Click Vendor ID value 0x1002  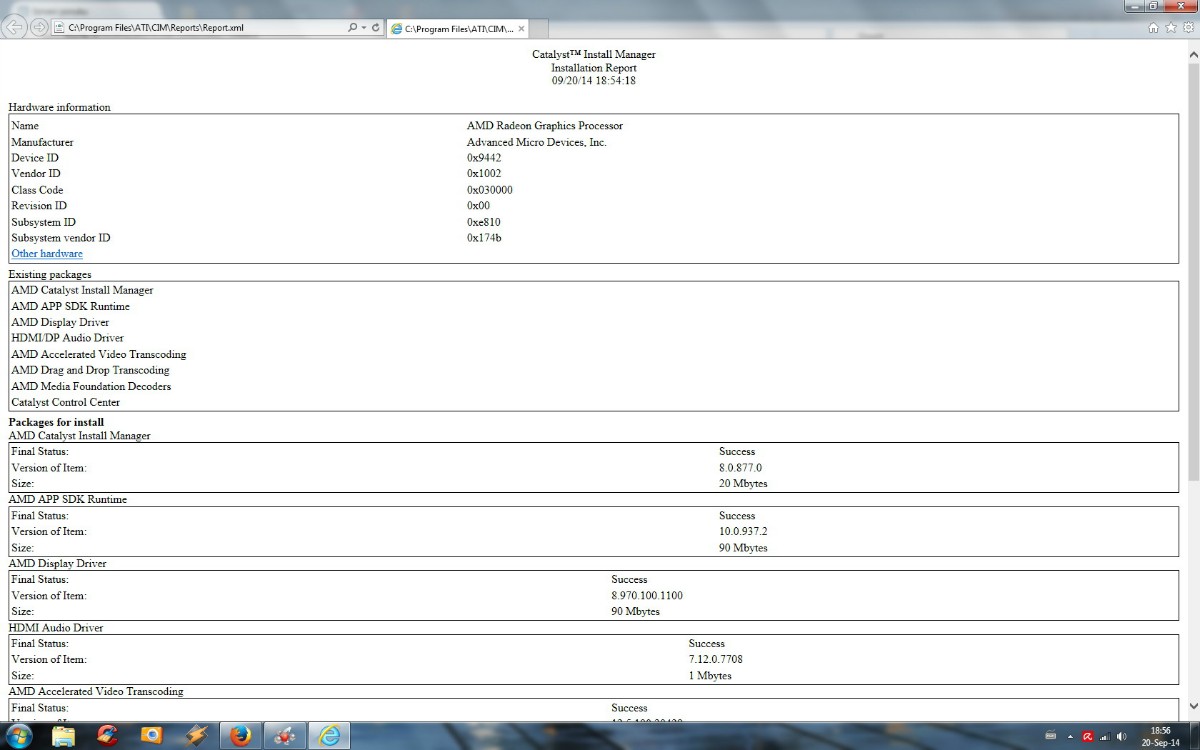[484, 174]
